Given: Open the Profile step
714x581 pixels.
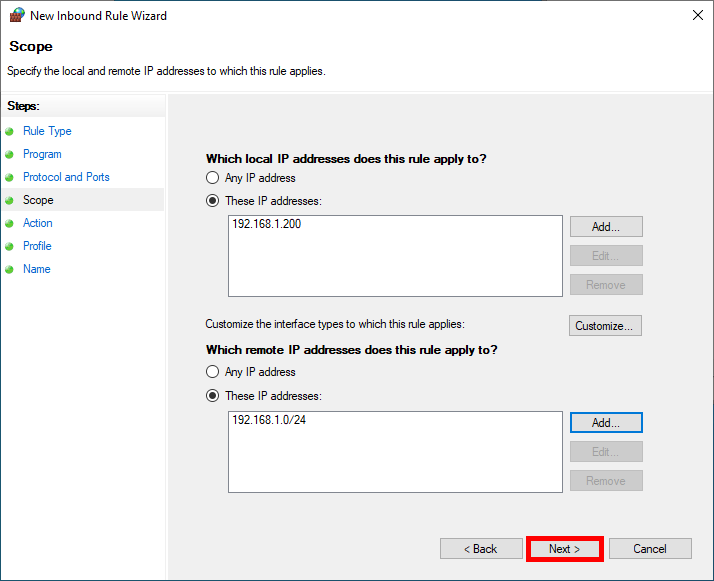Looking at the screenshot, I should [x=37, y=246].
